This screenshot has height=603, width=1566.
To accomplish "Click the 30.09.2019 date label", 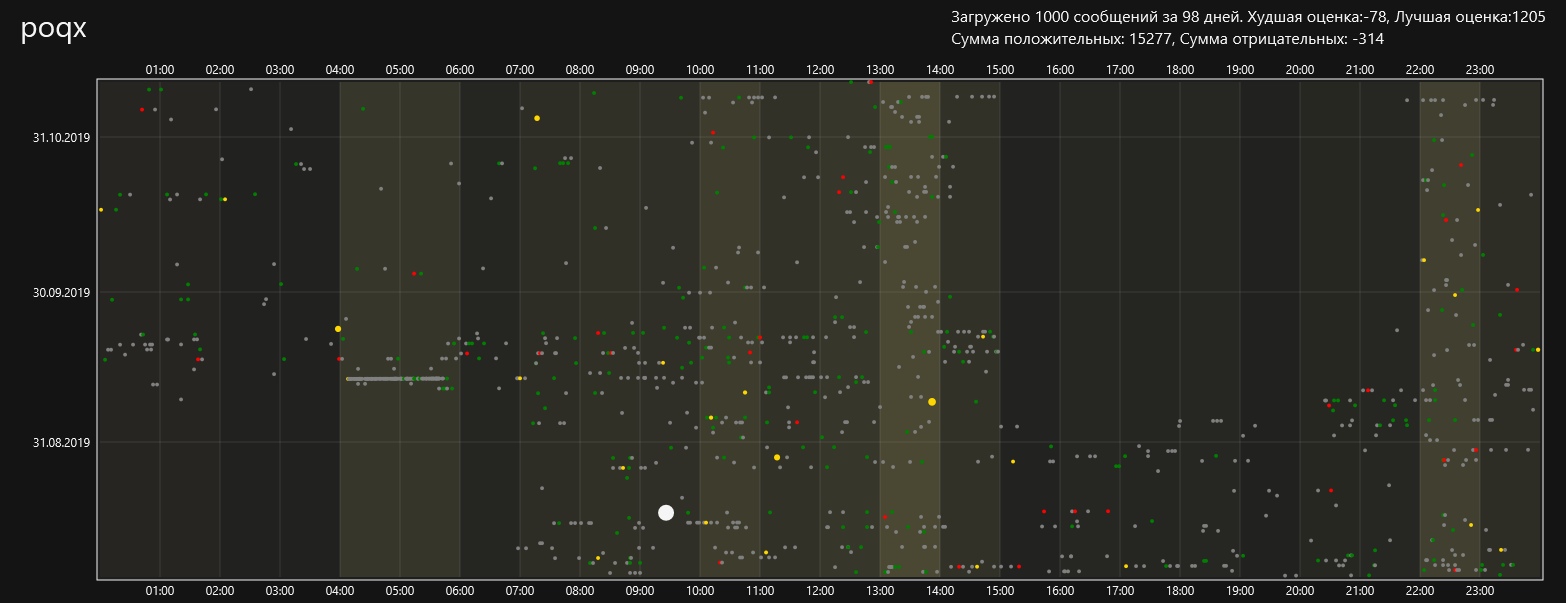I will pos(61,293).
